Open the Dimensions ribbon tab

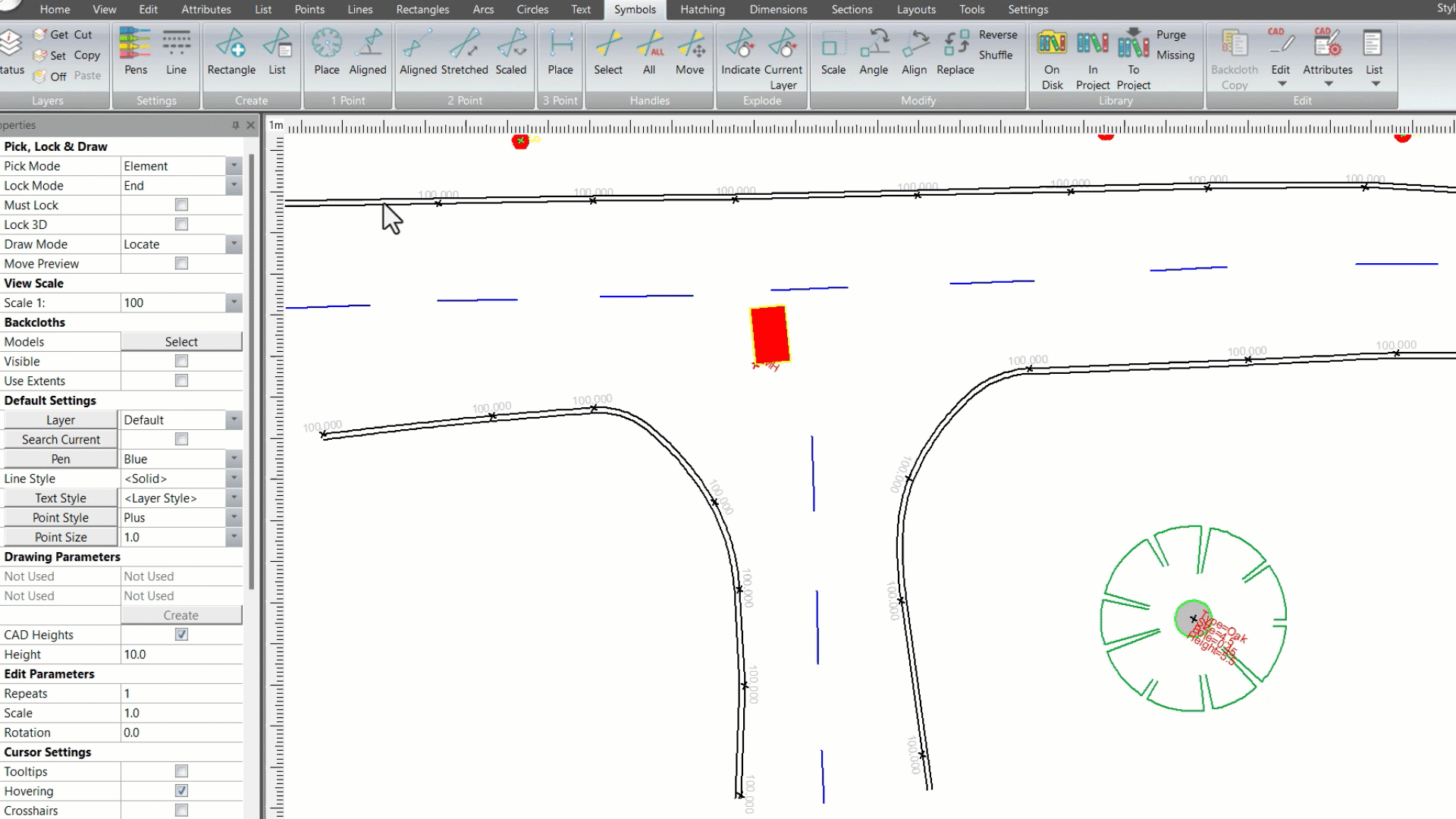pos(777,10)
